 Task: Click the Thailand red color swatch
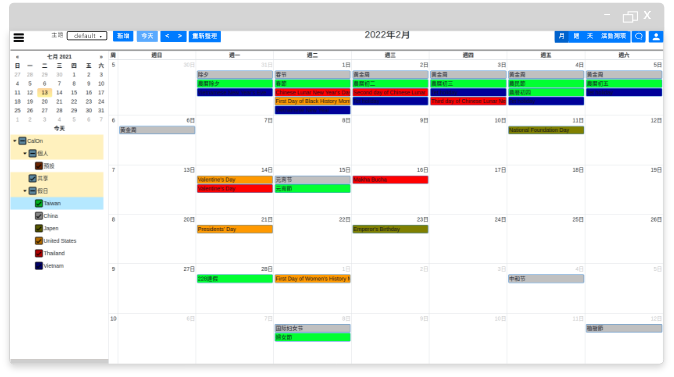(39, 253)
